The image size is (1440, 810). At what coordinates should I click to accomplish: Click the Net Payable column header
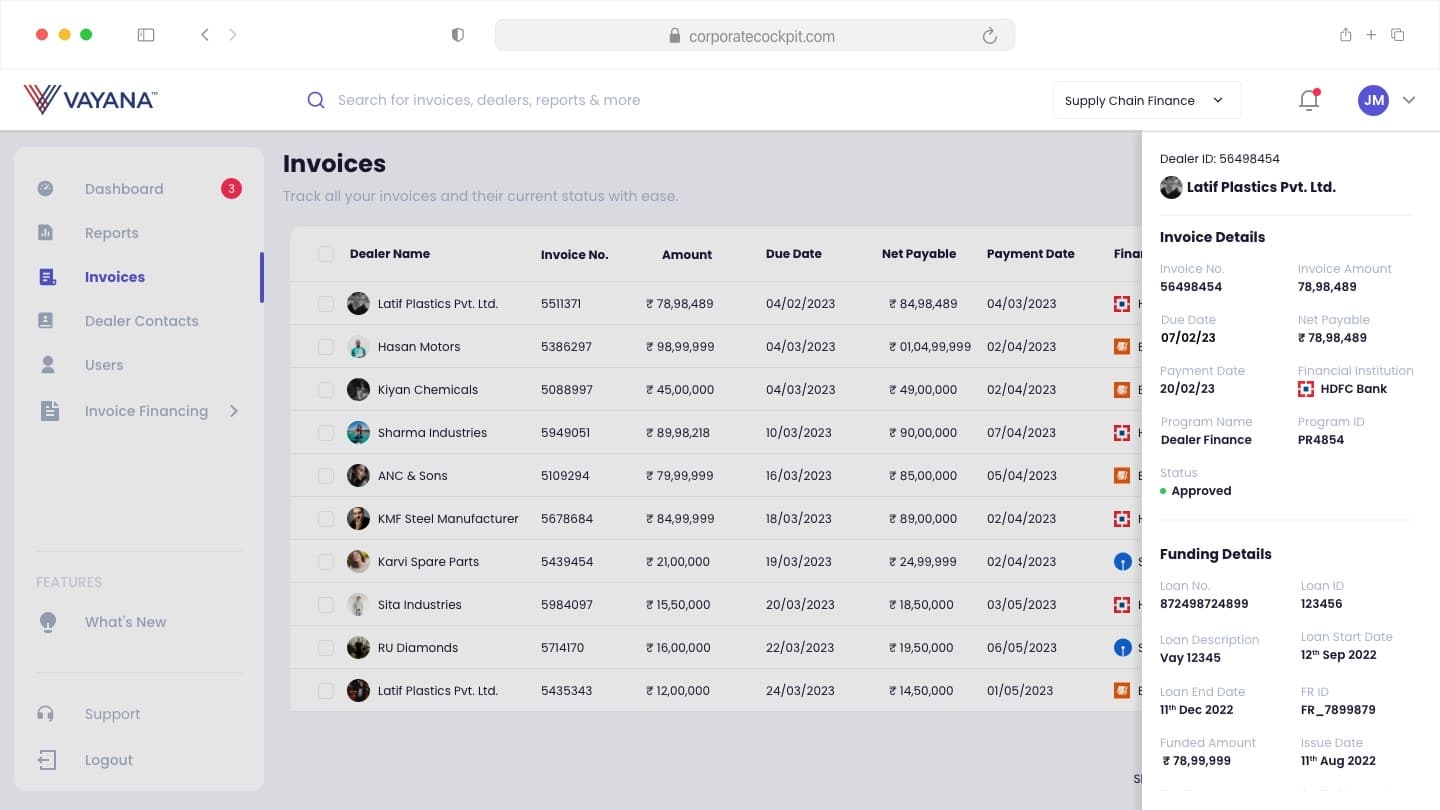tap(919, 254)
